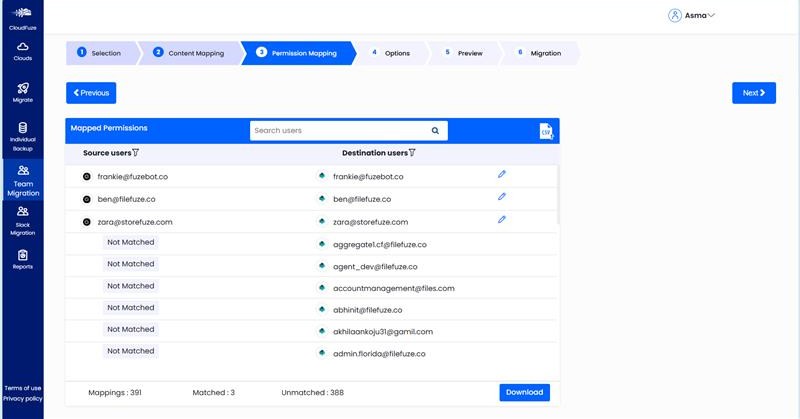Open Individual Backup in sidebar
800x419 pixels.
(22, 137)
